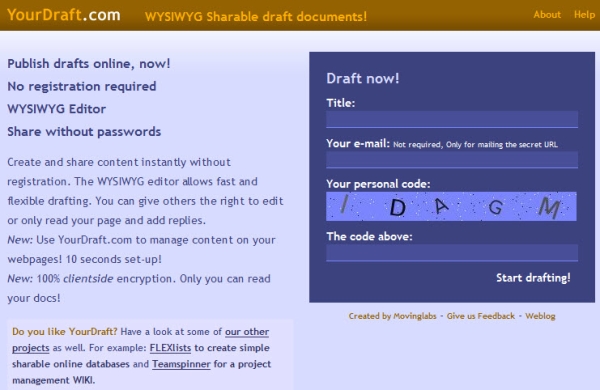
Task: Click the 'Your personal code:' label
Action: tap(378, 184)
